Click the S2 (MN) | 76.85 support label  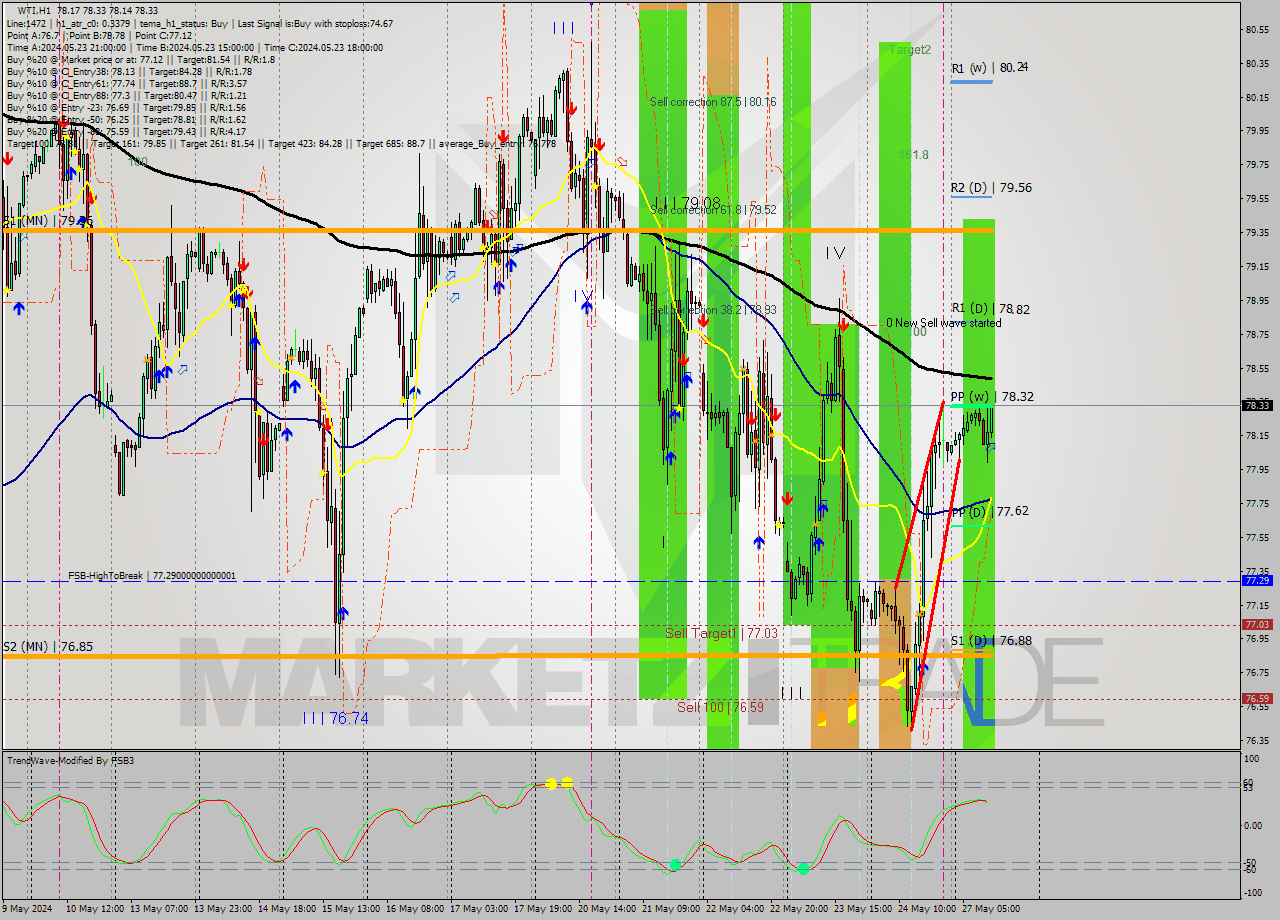tap(48, 646)
